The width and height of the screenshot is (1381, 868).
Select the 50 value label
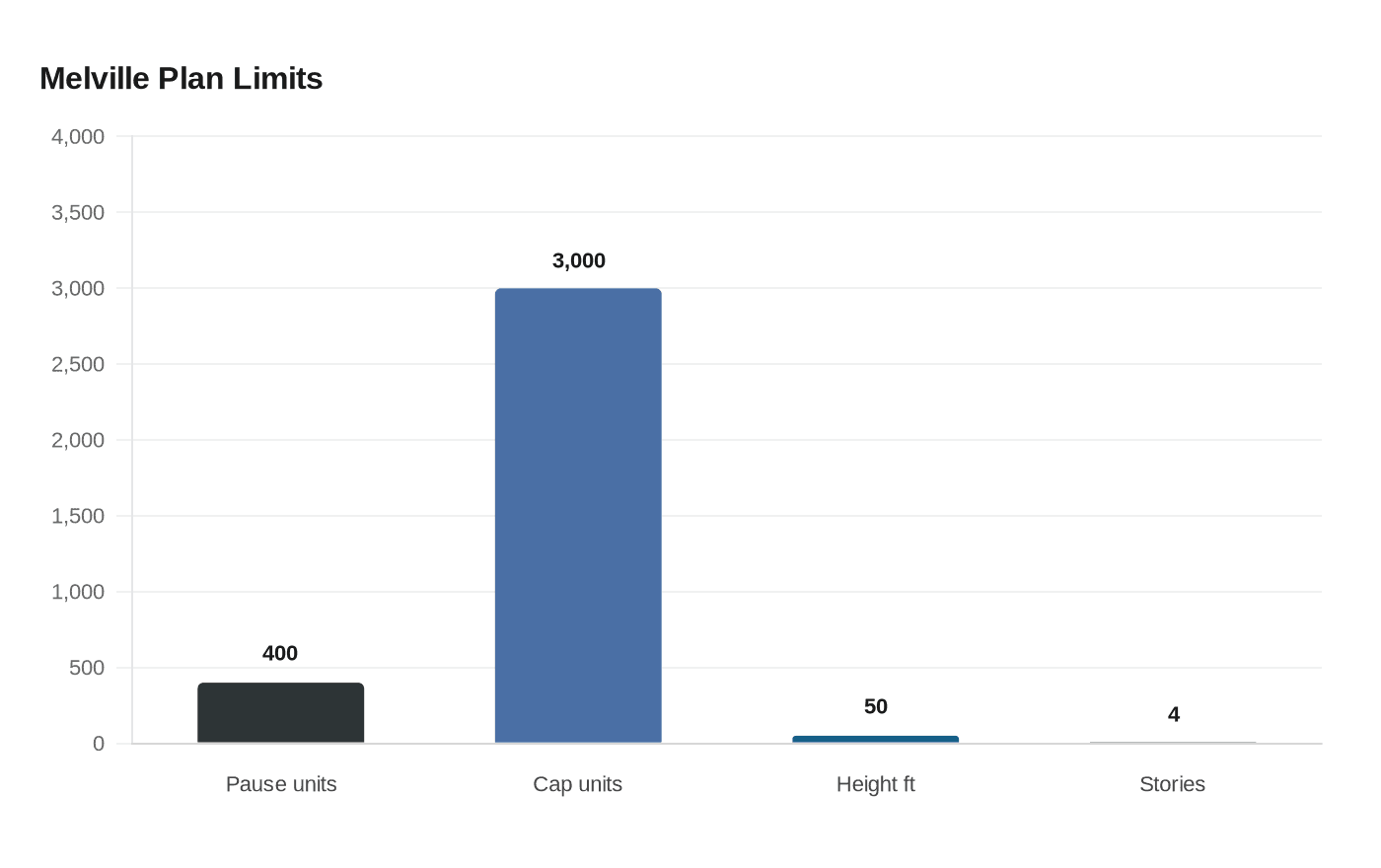pos(876,706)
